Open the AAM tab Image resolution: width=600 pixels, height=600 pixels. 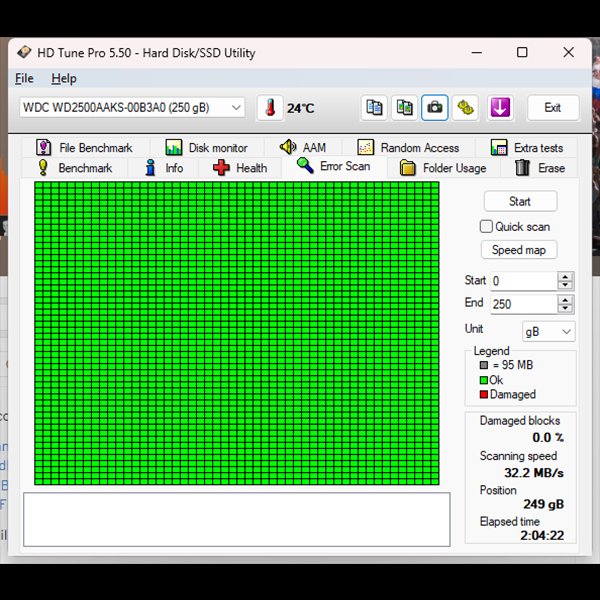point(303,147)
